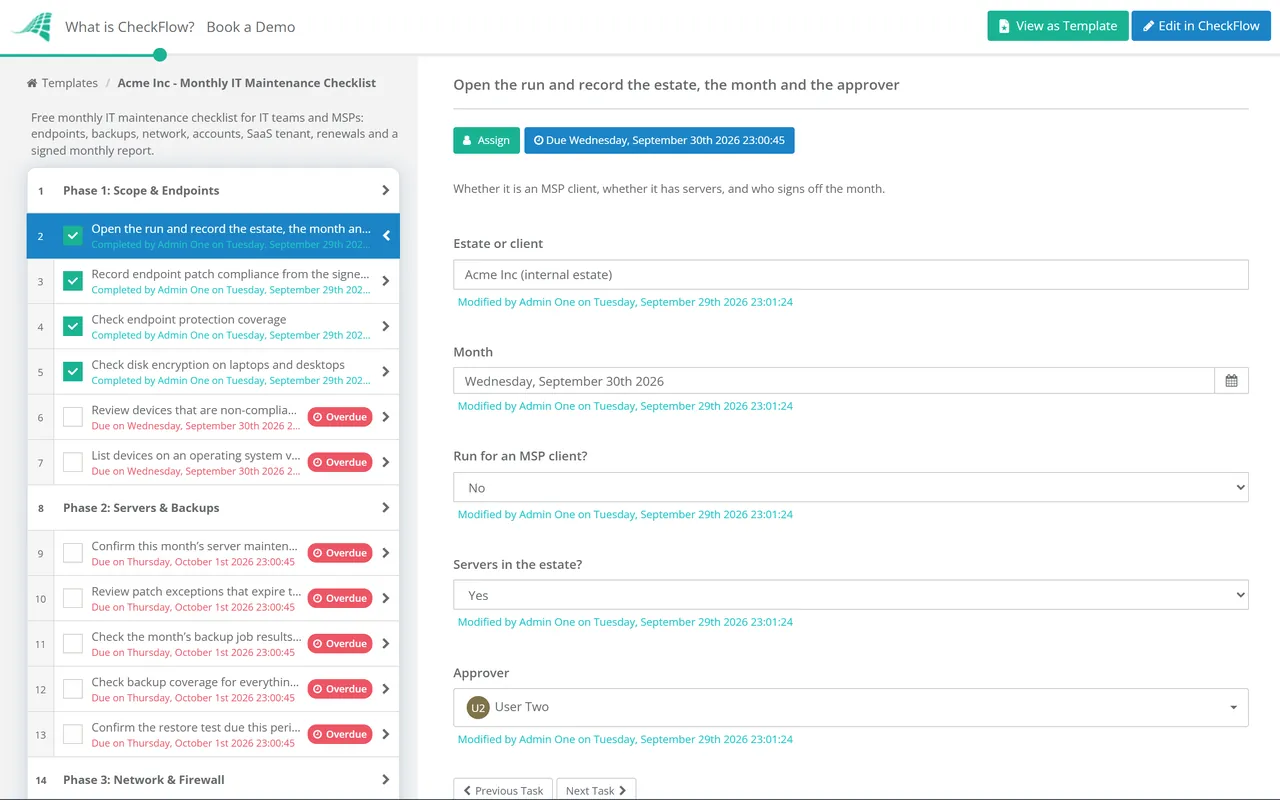The width and height of the screenshot is (1280, 800).
Task: Click 'Phase 2: Servers & Backups' heading text
Action: click(141, 508)
